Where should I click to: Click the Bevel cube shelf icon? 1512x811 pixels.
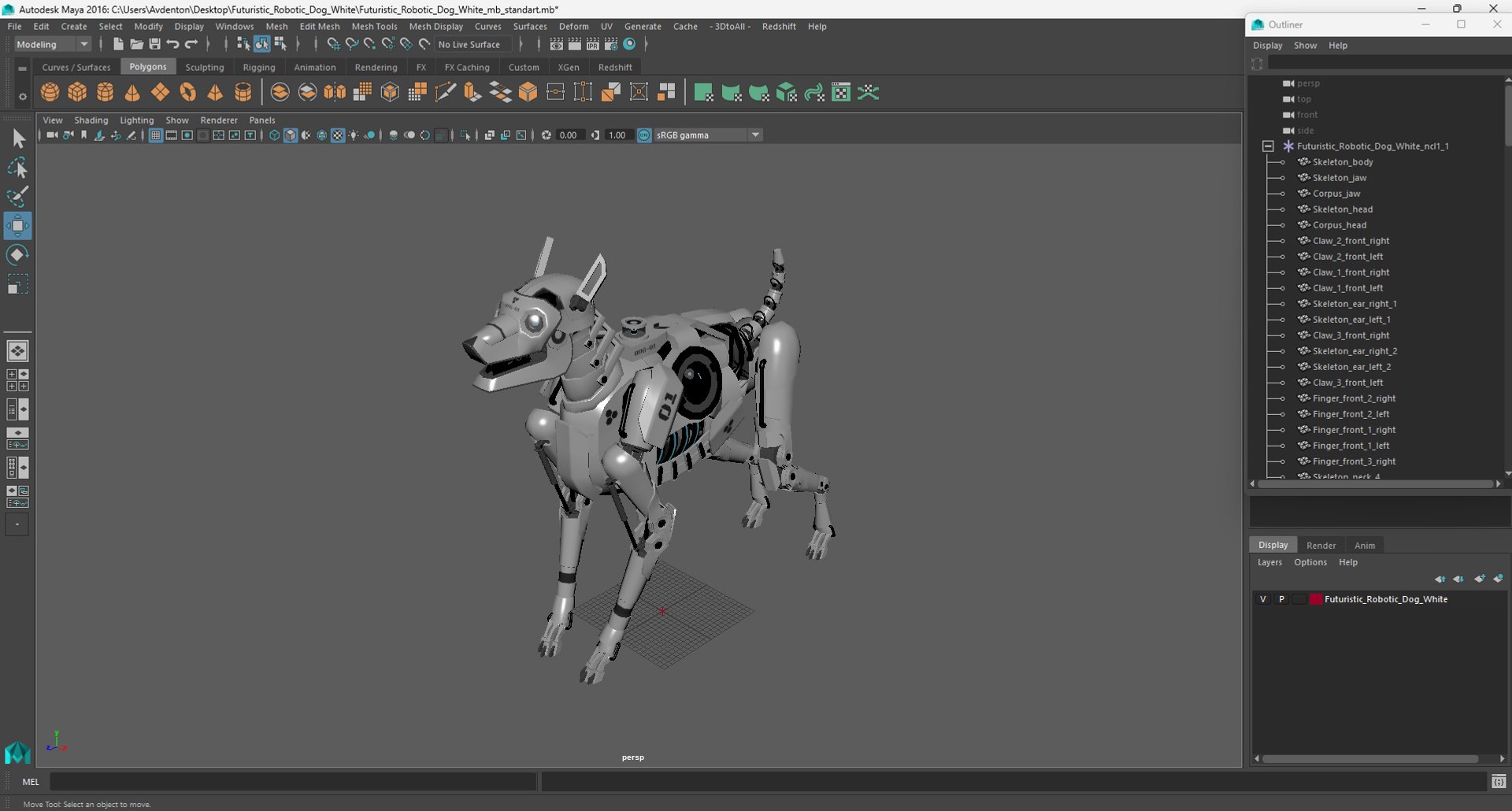528,92
